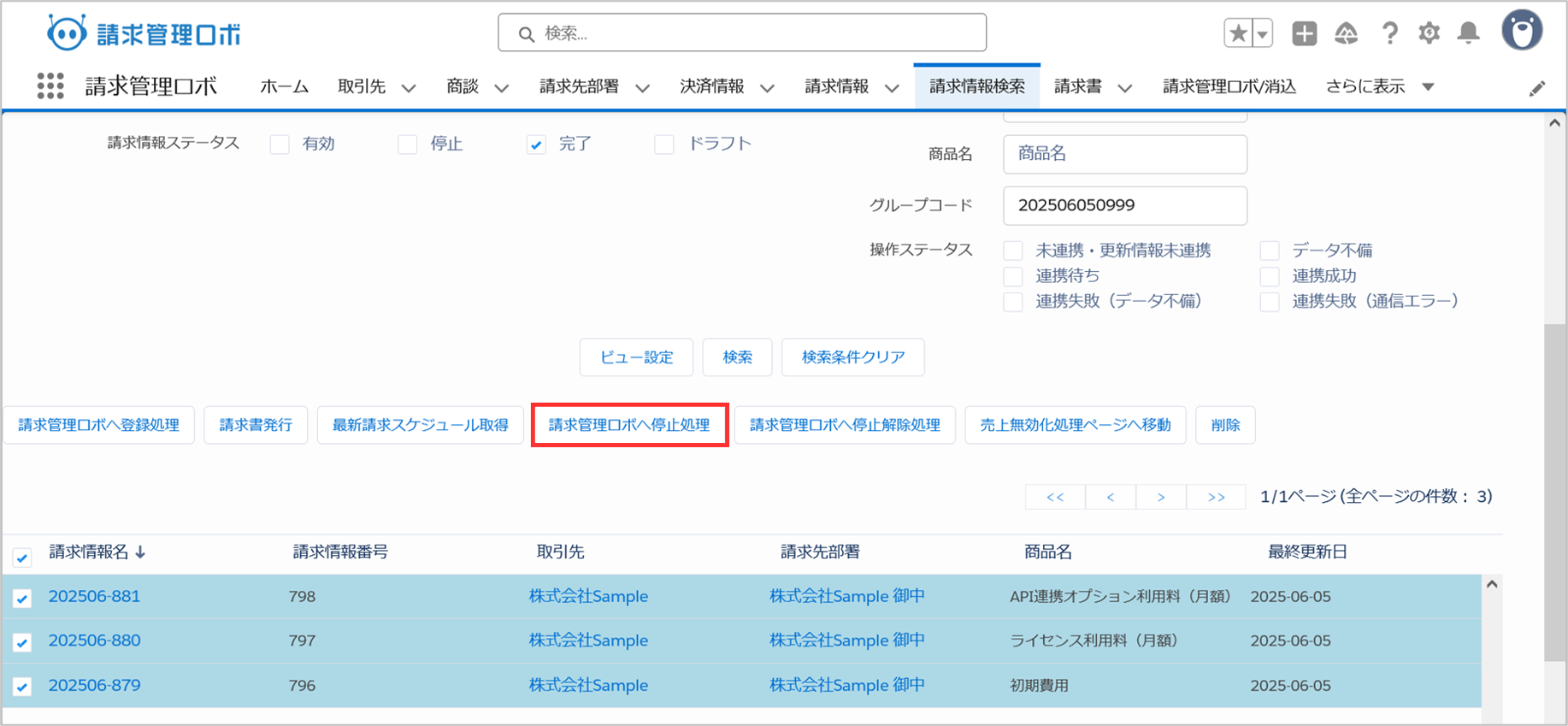Screen dimensions: 1568x726
Task: Open the favorites list dropdown arrow
Action: [x=1262, y=34]
